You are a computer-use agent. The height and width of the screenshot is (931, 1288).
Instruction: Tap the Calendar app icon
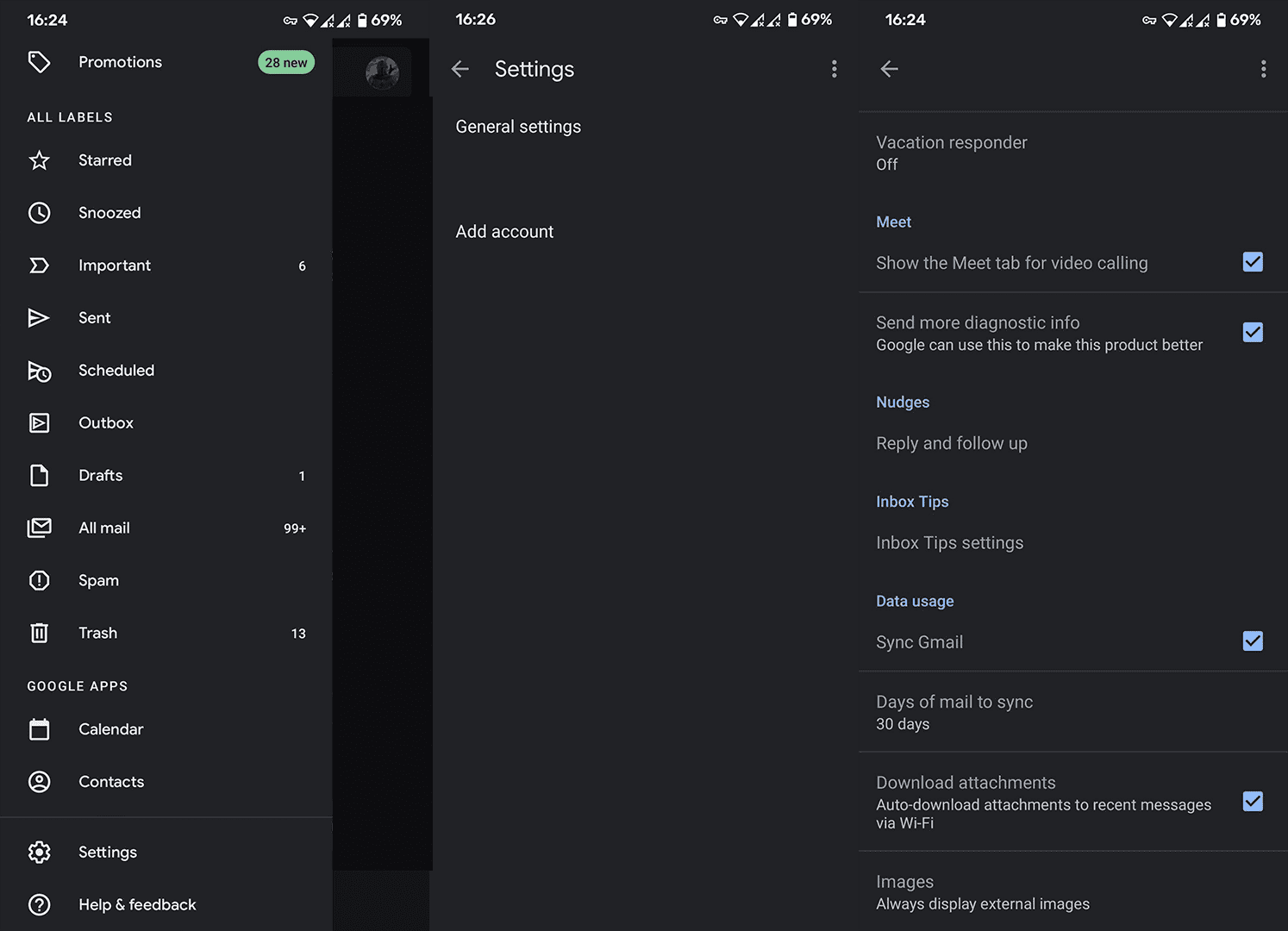click(40, 729)
